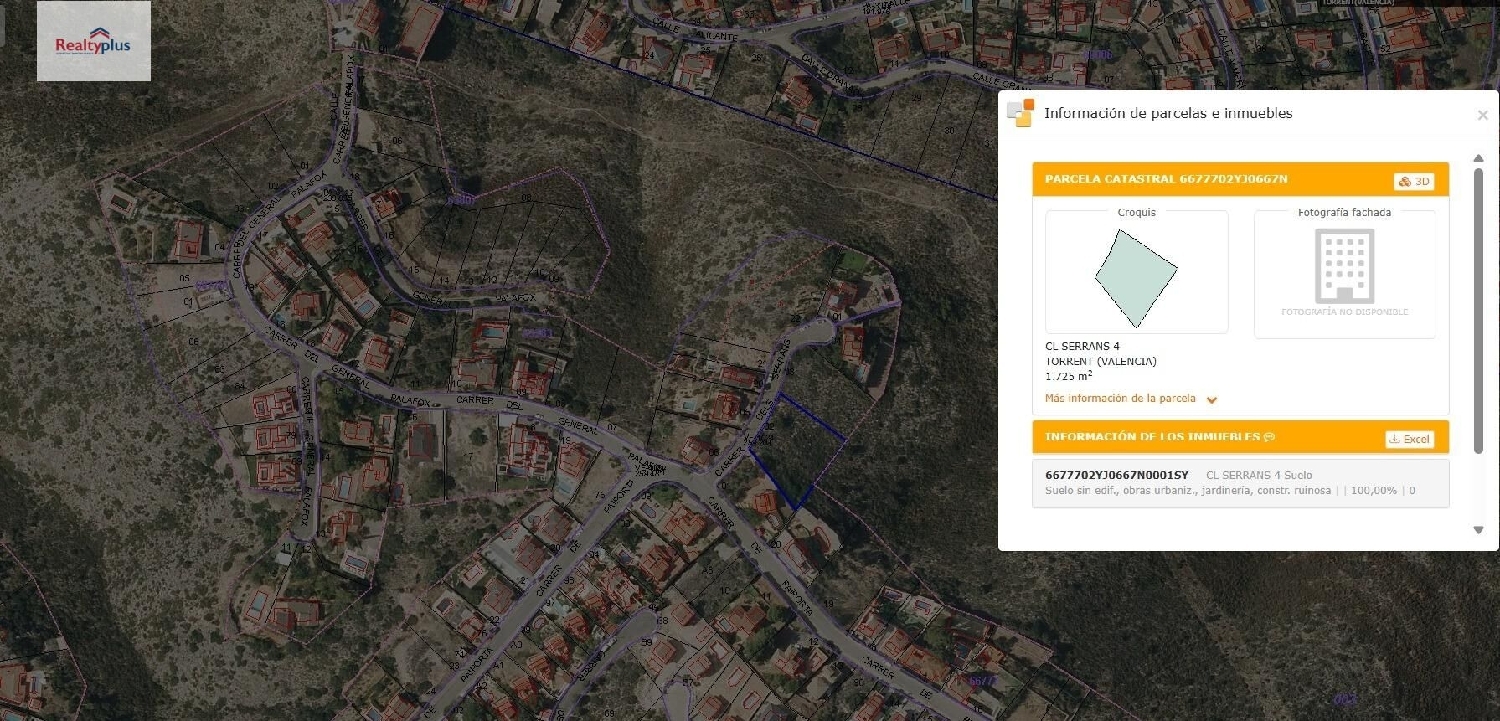
Task: Click the scrollbar down arrow icon
Action: pyautogui.click(x=1478, y=529)
